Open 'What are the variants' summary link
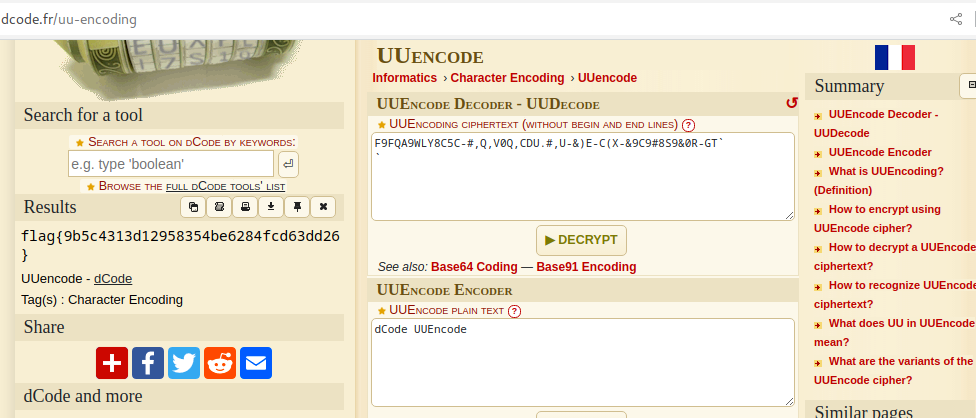This screenshot has height=418, width=976. click(x=895, y=371)
